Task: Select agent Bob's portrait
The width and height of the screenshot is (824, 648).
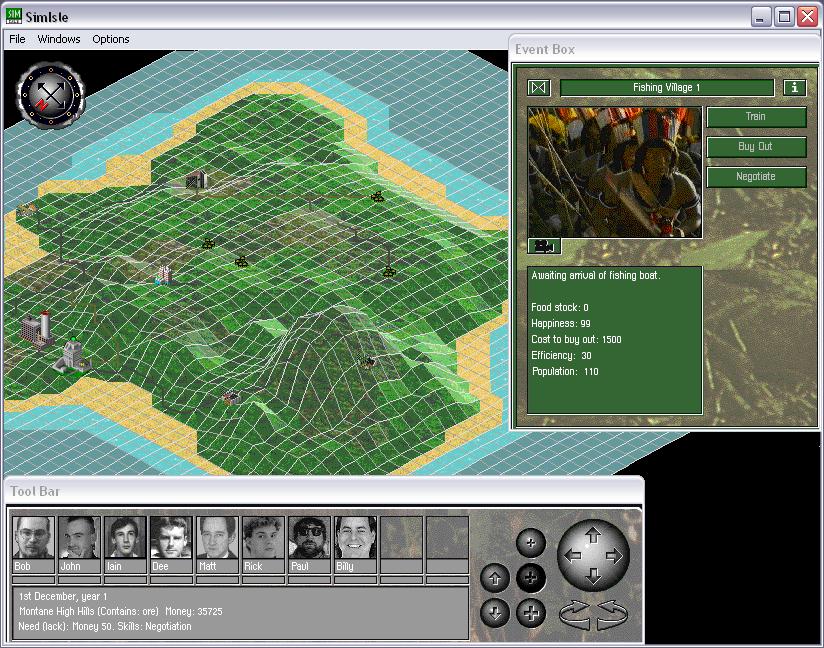Action: 33,538
